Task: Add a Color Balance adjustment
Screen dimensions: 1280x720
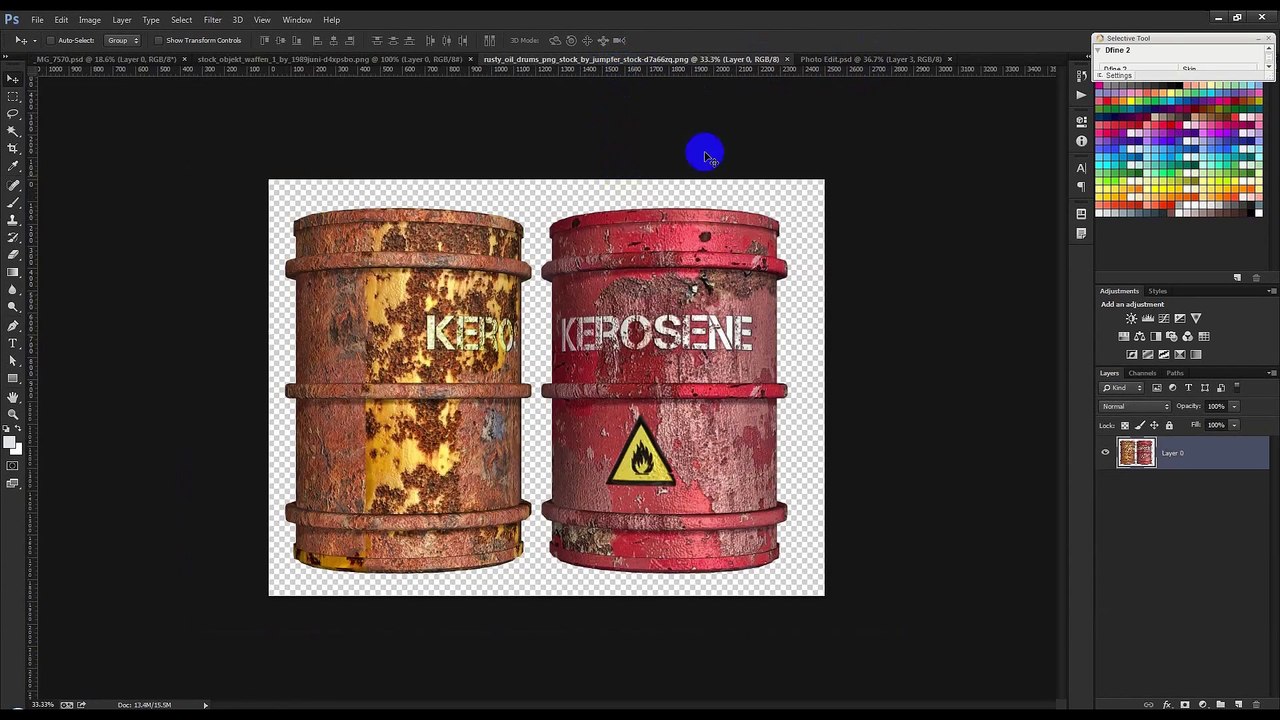Action: 1140,337
